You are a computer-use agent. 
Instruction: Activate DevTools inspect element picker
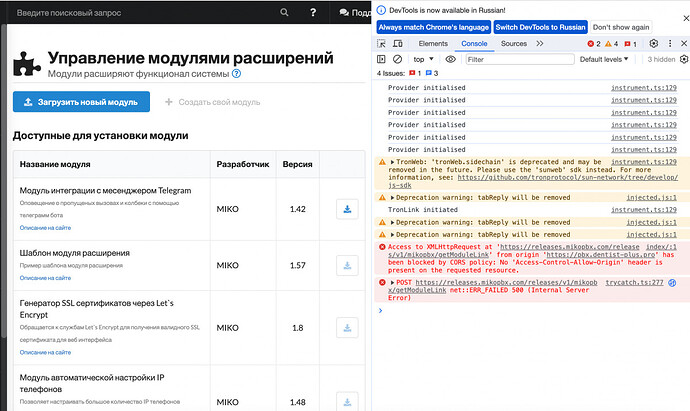point(382,44)
